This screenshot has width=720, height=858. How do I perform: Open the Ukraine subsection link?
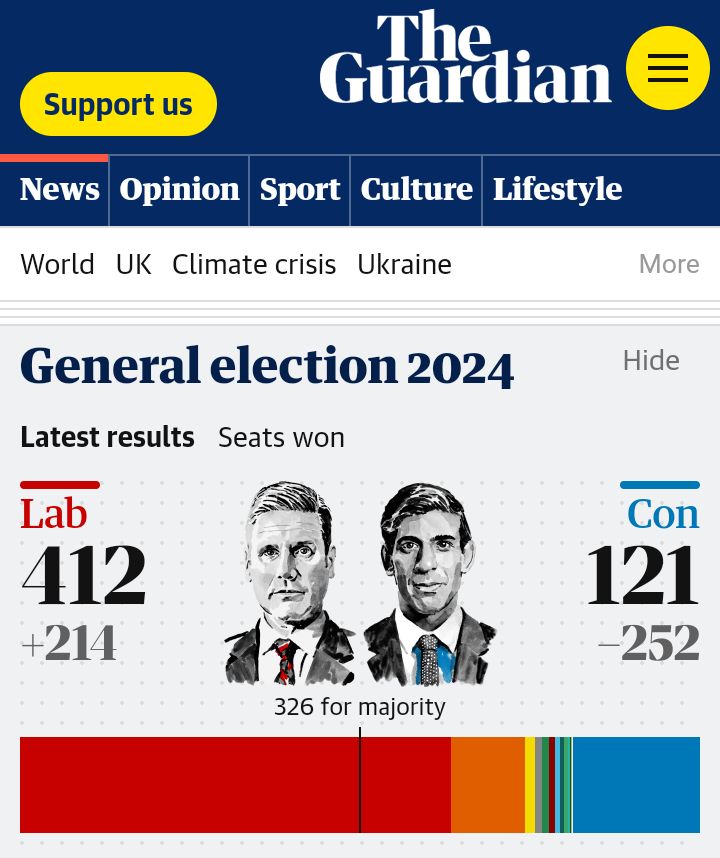tap(404, 264)
